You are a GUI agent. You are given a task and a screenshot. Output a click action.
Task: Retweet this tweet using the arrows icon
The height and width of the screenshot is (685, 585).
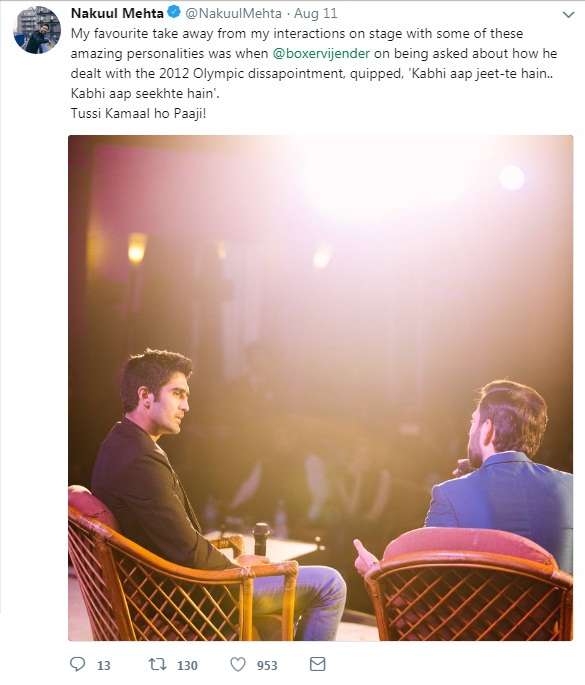157,664
